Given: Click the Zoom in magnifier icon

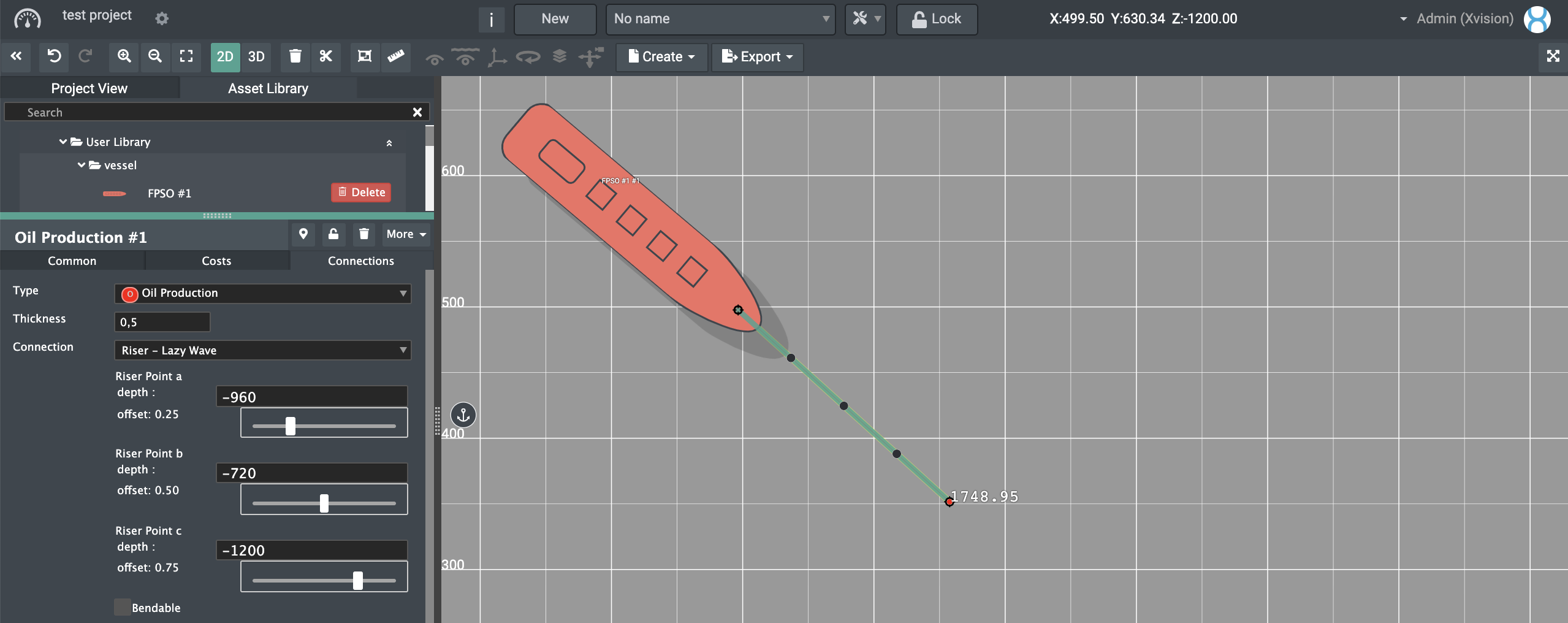Looking at the screenshot, I should point(124,56).
